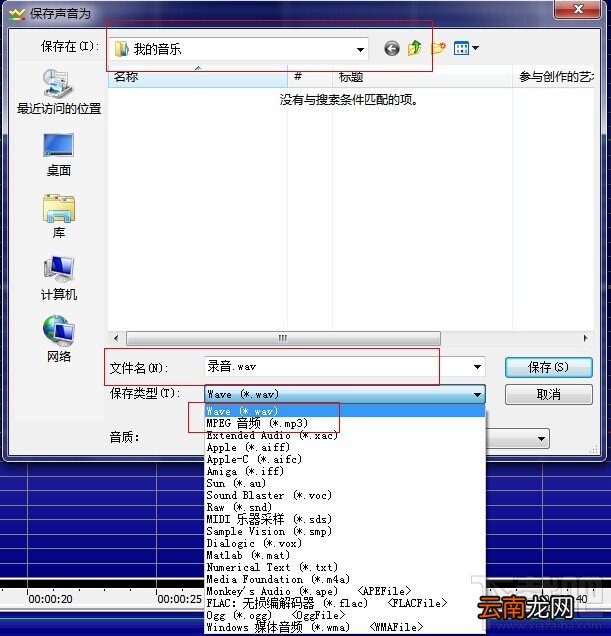Click the scrollbar right arrow

point(585,338)
